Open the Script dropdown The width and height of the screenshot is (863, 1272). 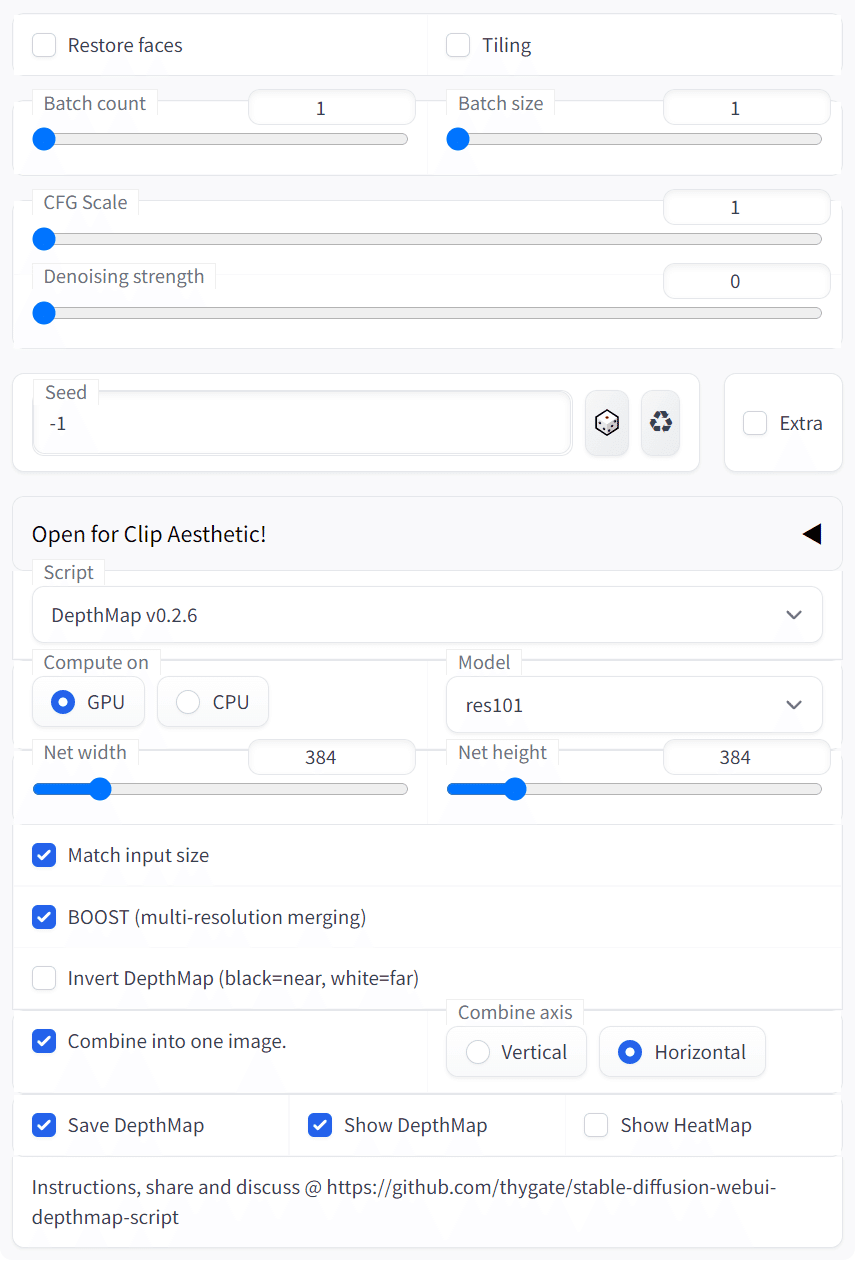click(x=427, y=615)
